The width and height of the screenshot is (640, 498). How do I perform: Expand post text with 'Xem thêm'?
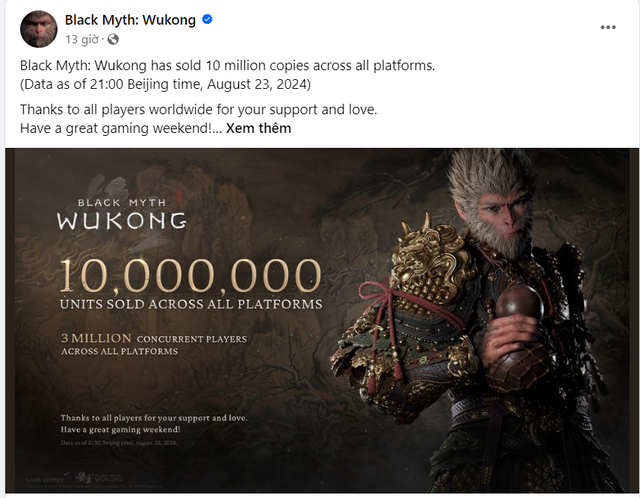258,128
